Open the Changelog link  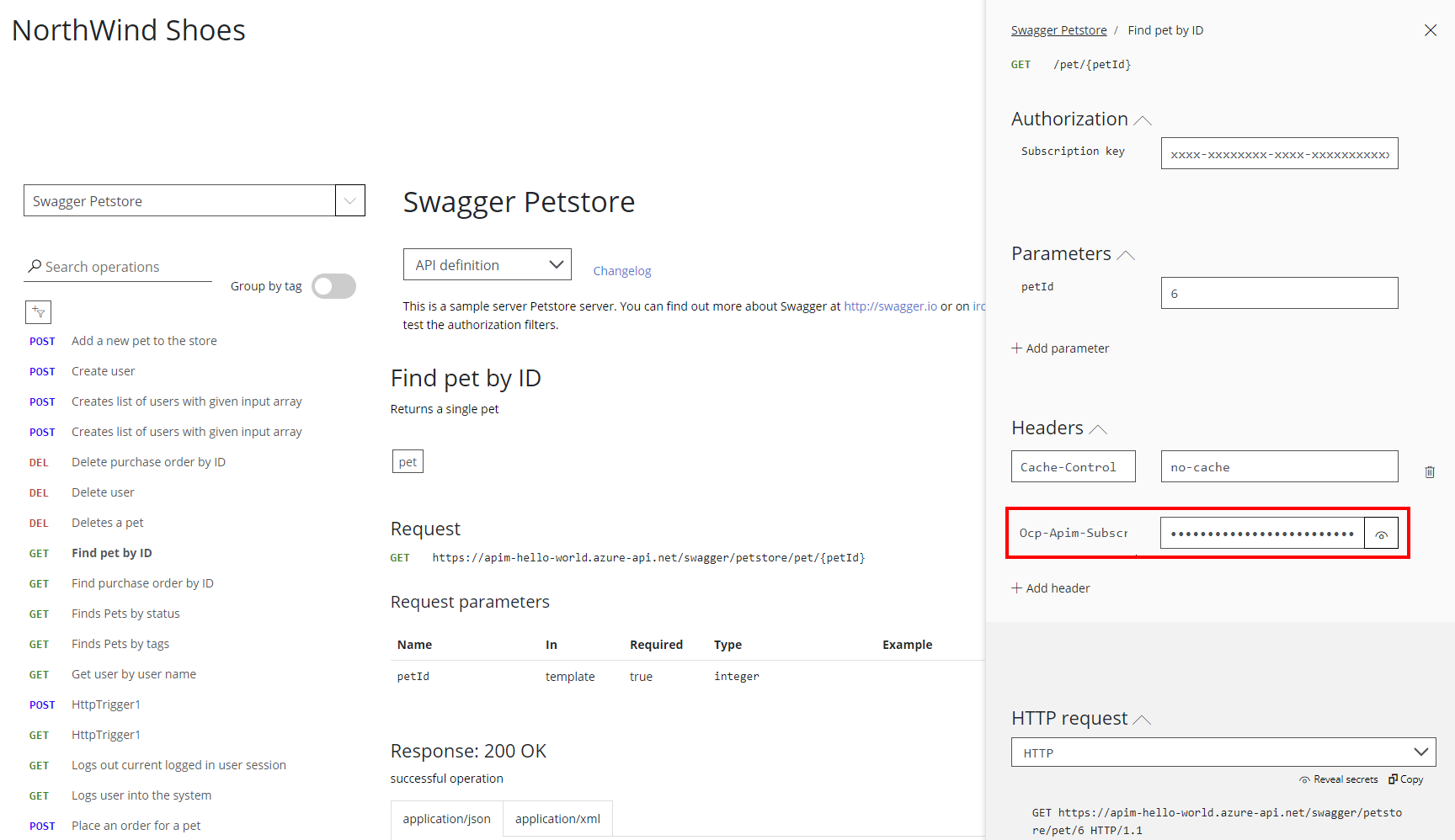pos(622,270)
